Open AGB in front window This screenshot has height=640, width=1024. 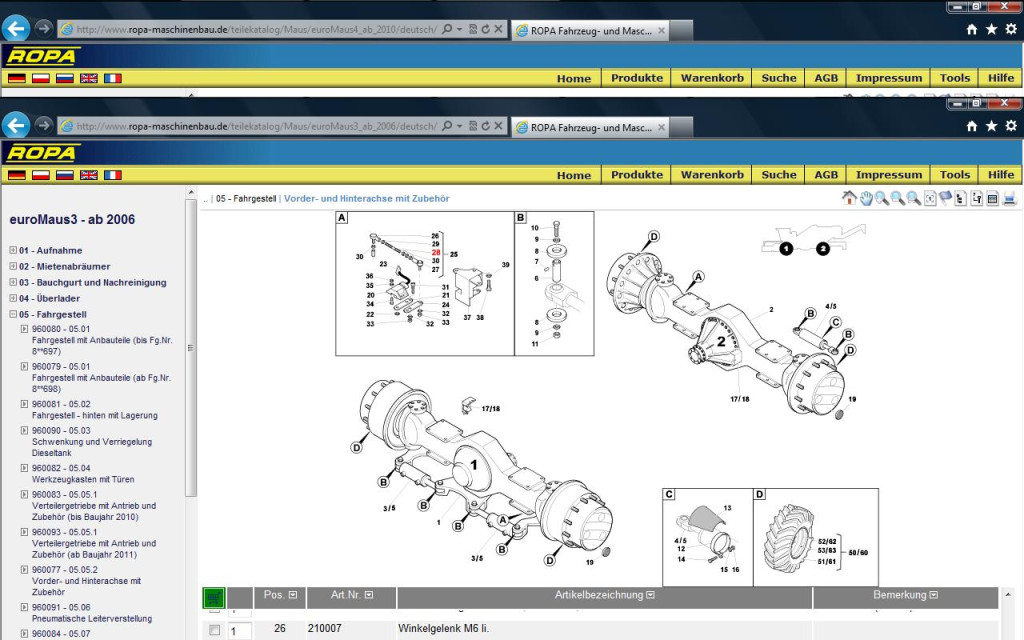coord(825,175)
